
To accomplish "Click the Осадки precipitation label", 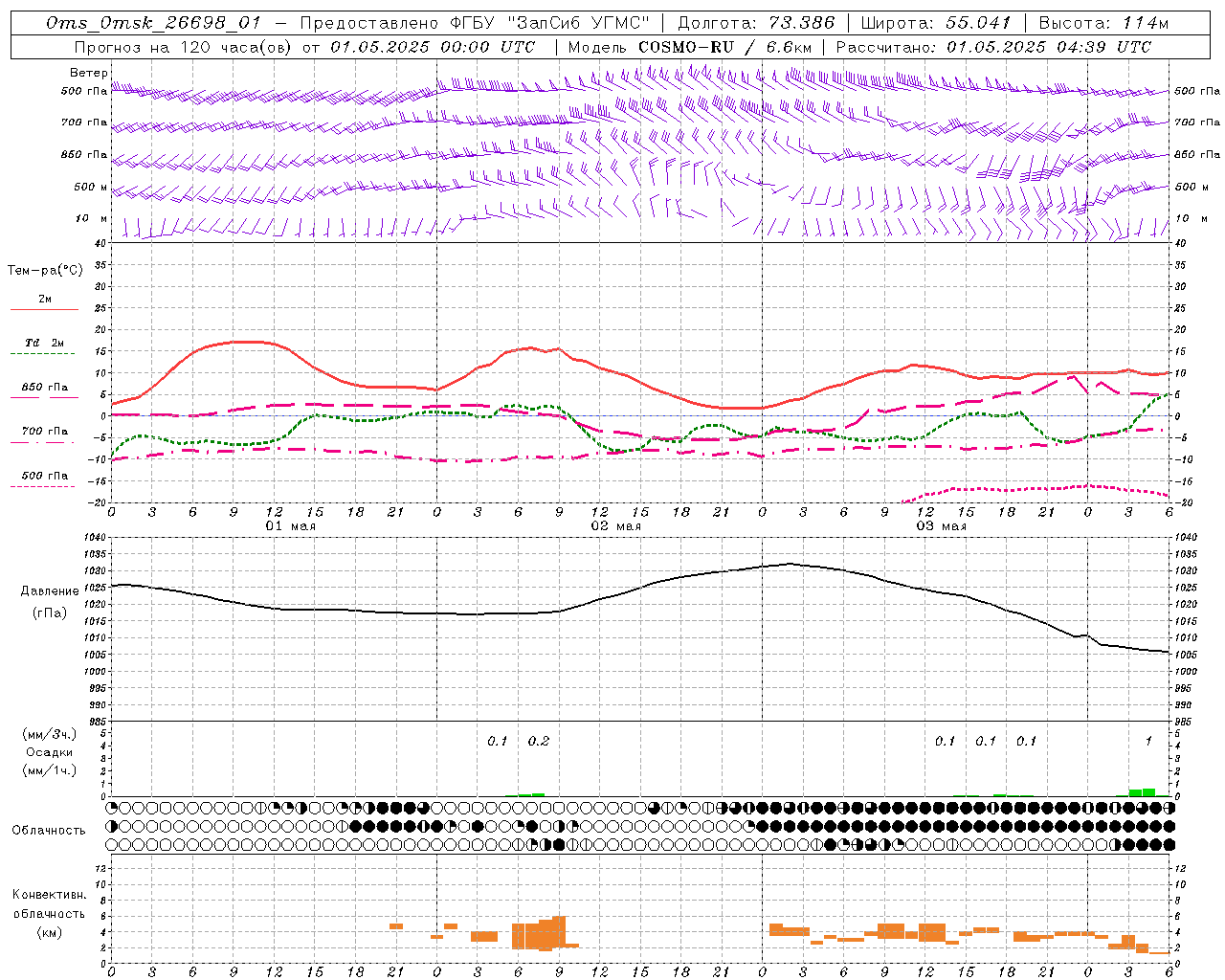I will pos(49,752).
